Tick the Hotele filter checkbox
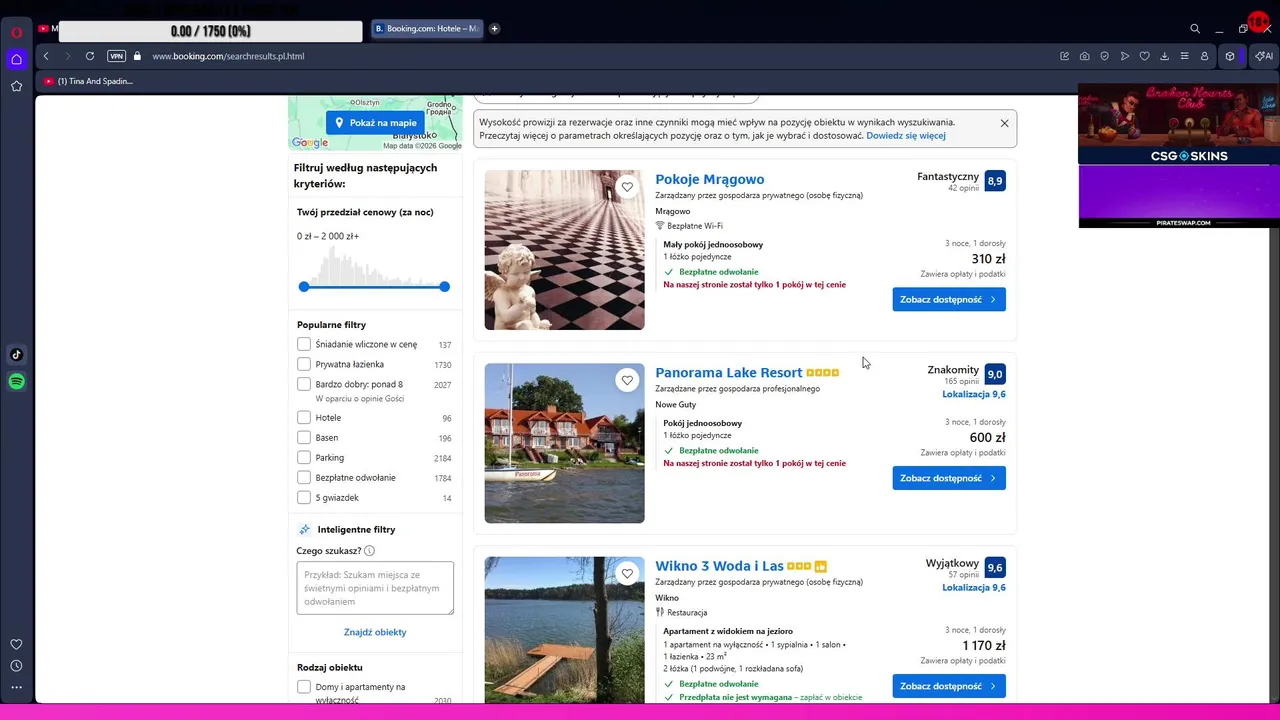Screen dimensions: 1280x720 pos(304,417)
